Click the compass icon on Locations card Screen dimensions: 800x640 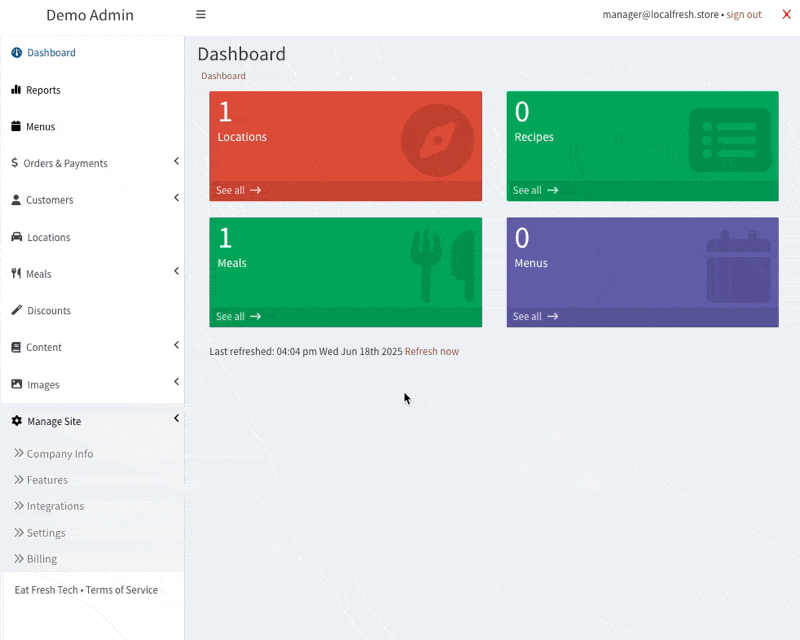437,140
